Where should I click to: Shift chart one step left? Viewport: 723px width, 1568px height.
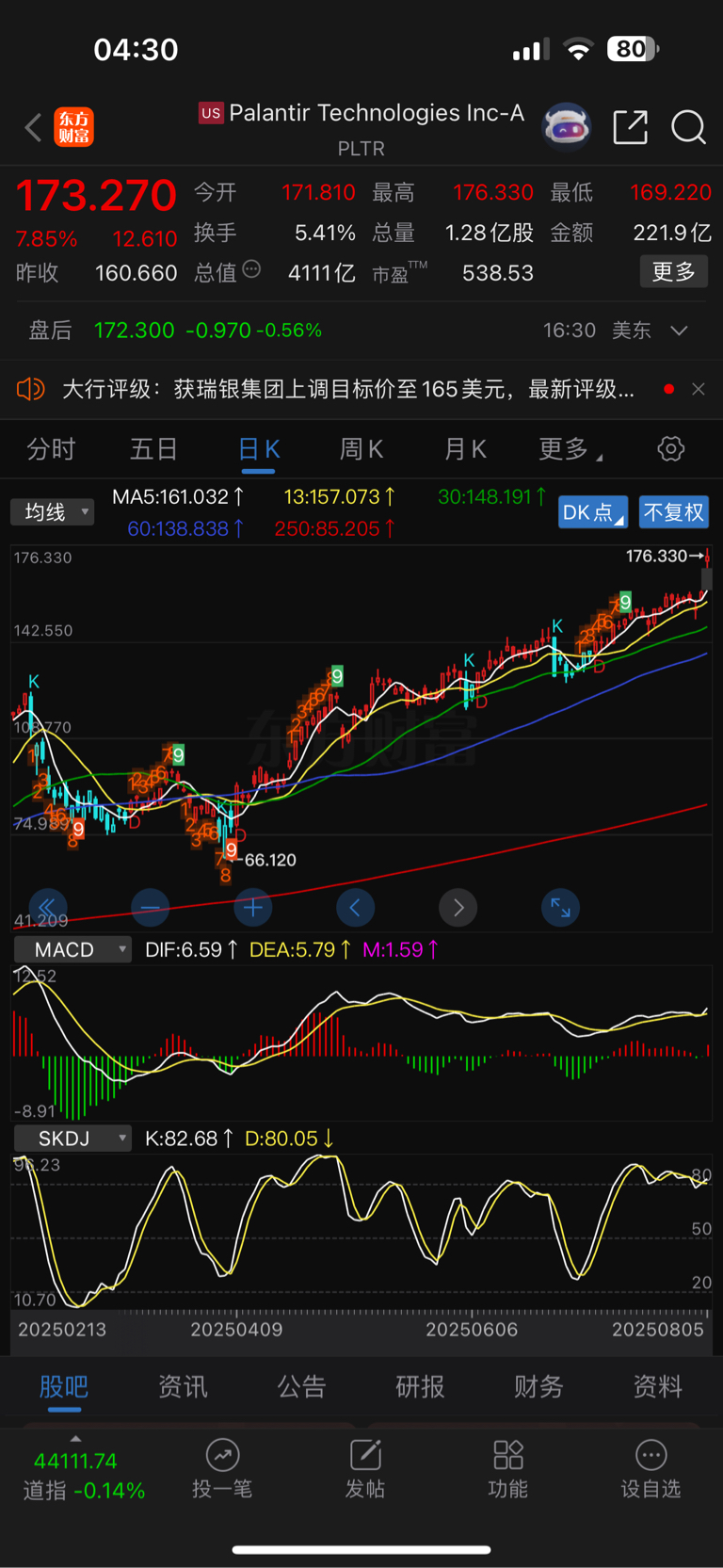click(x=356, y=908)
